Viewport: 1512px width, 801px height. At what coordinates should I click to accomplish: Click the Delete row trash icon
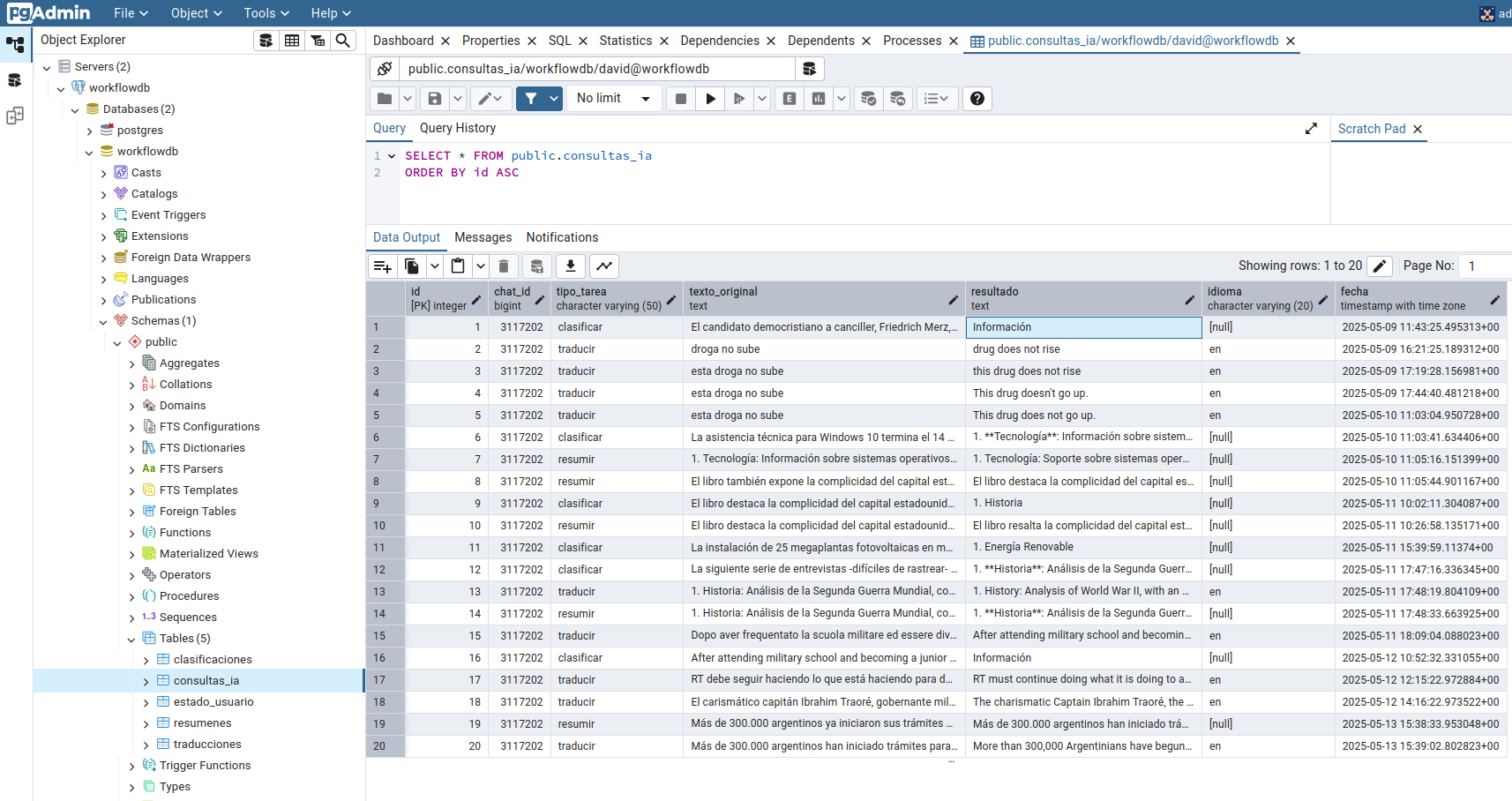504,266
